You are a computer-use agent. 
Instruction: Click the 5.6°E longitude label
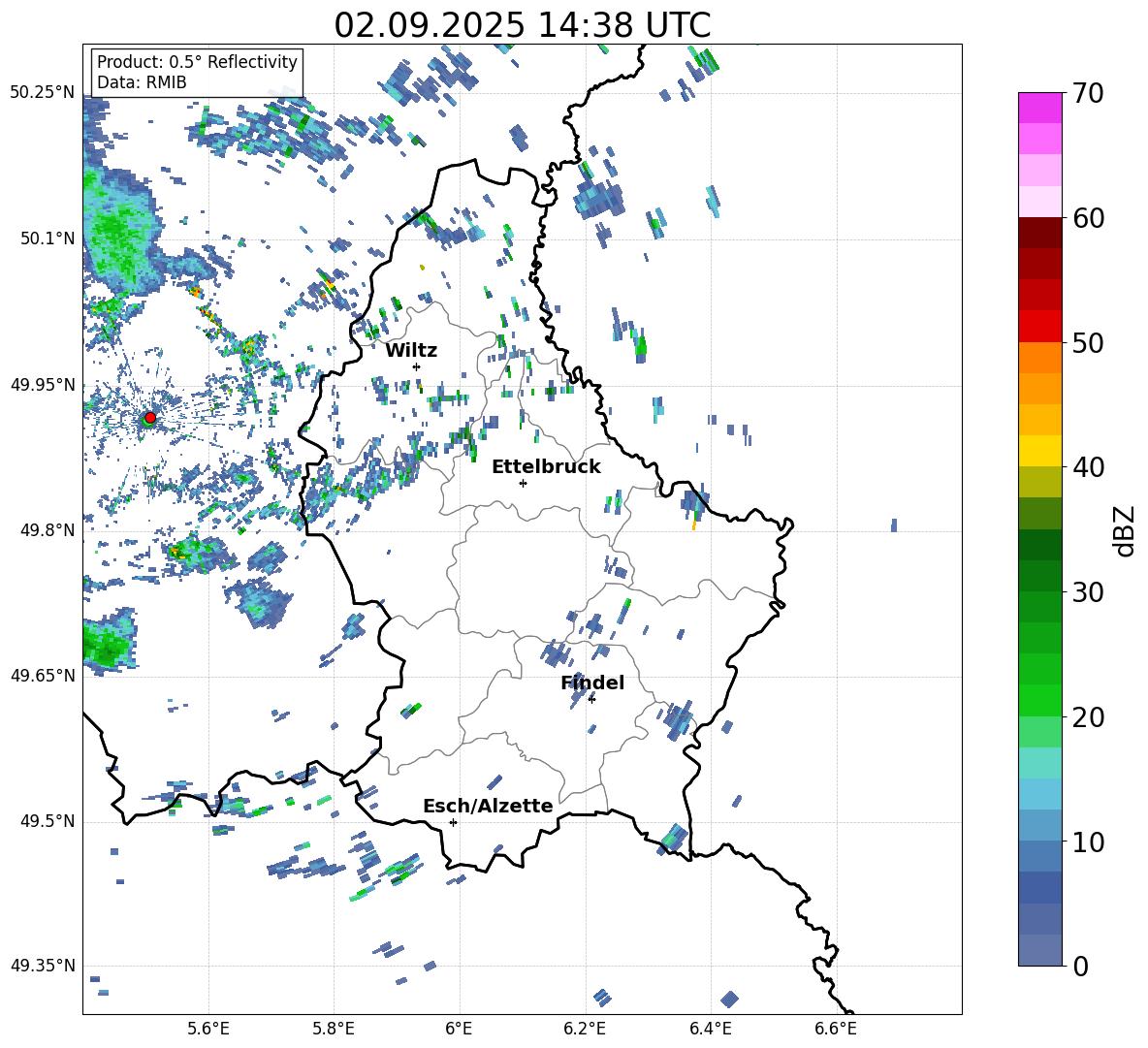(208, 1029)
